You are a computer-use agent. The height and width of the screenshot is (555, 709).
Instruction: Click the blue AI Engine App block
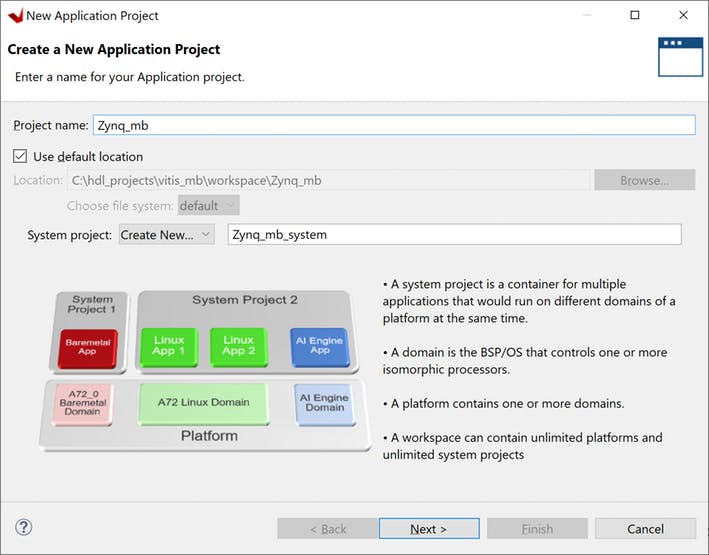[x=318, y=346]
